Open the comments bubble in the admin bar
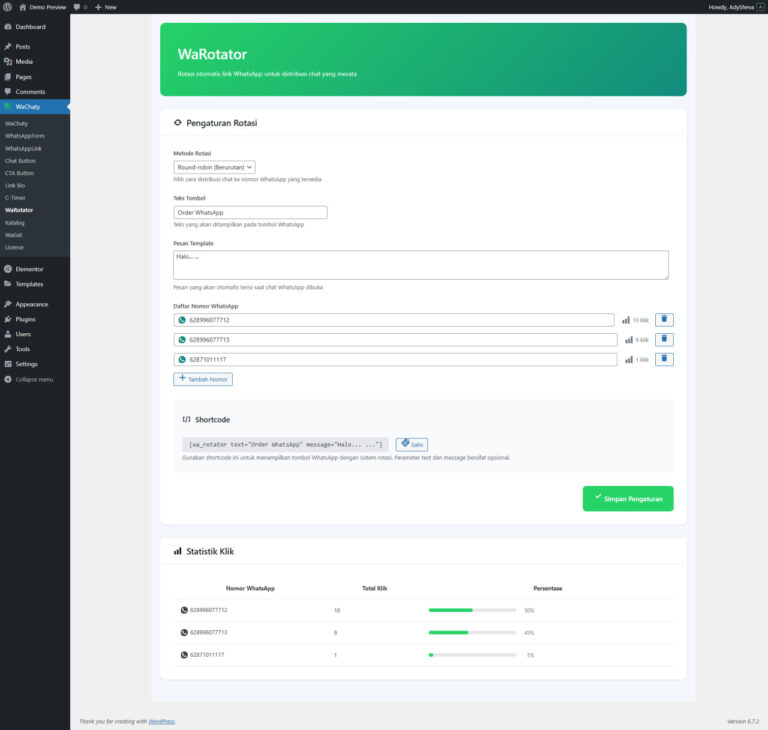768x730 pixels. point(77,7)
